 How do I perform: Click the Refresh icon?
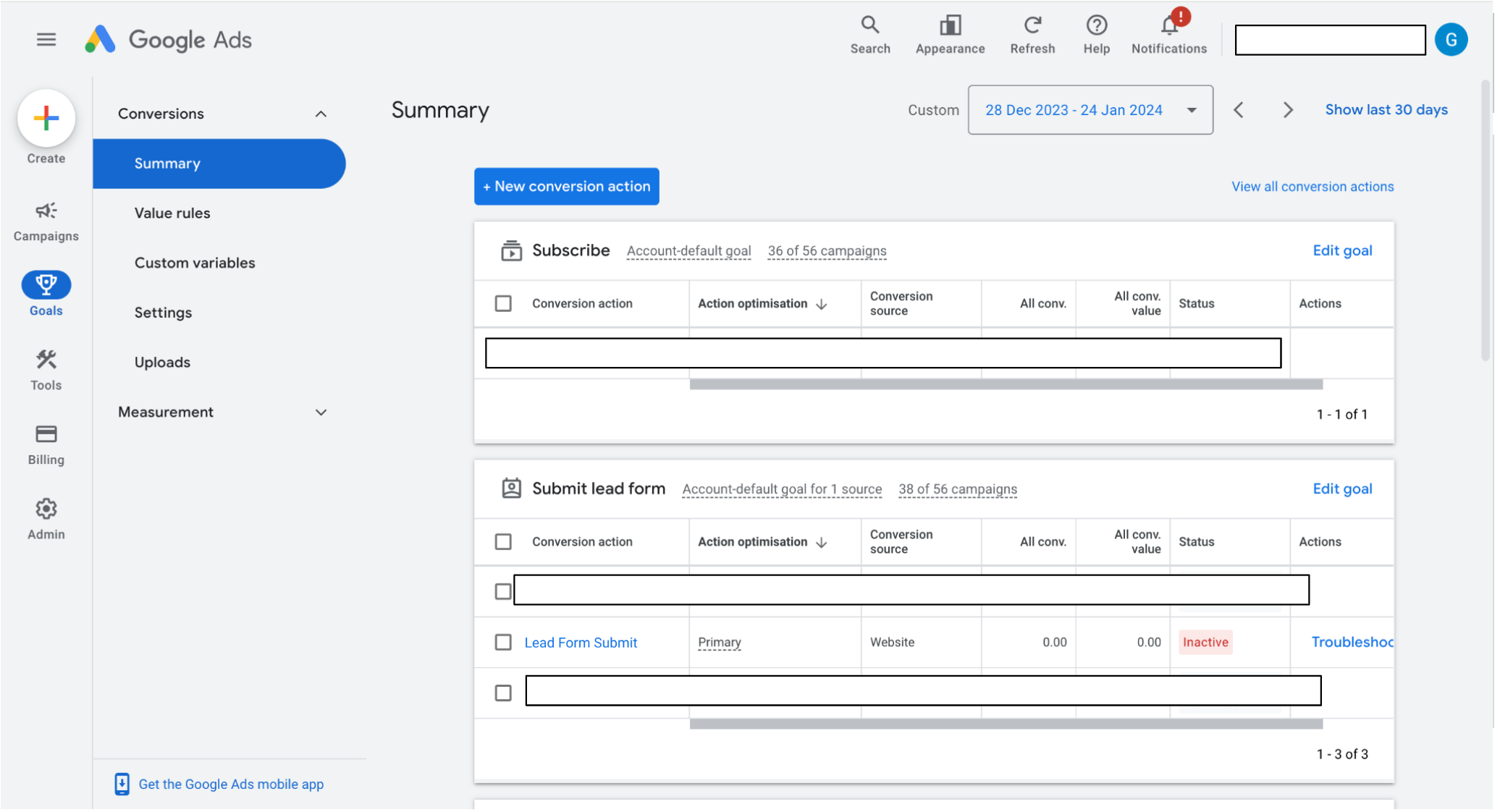(x=1032, y=26)
